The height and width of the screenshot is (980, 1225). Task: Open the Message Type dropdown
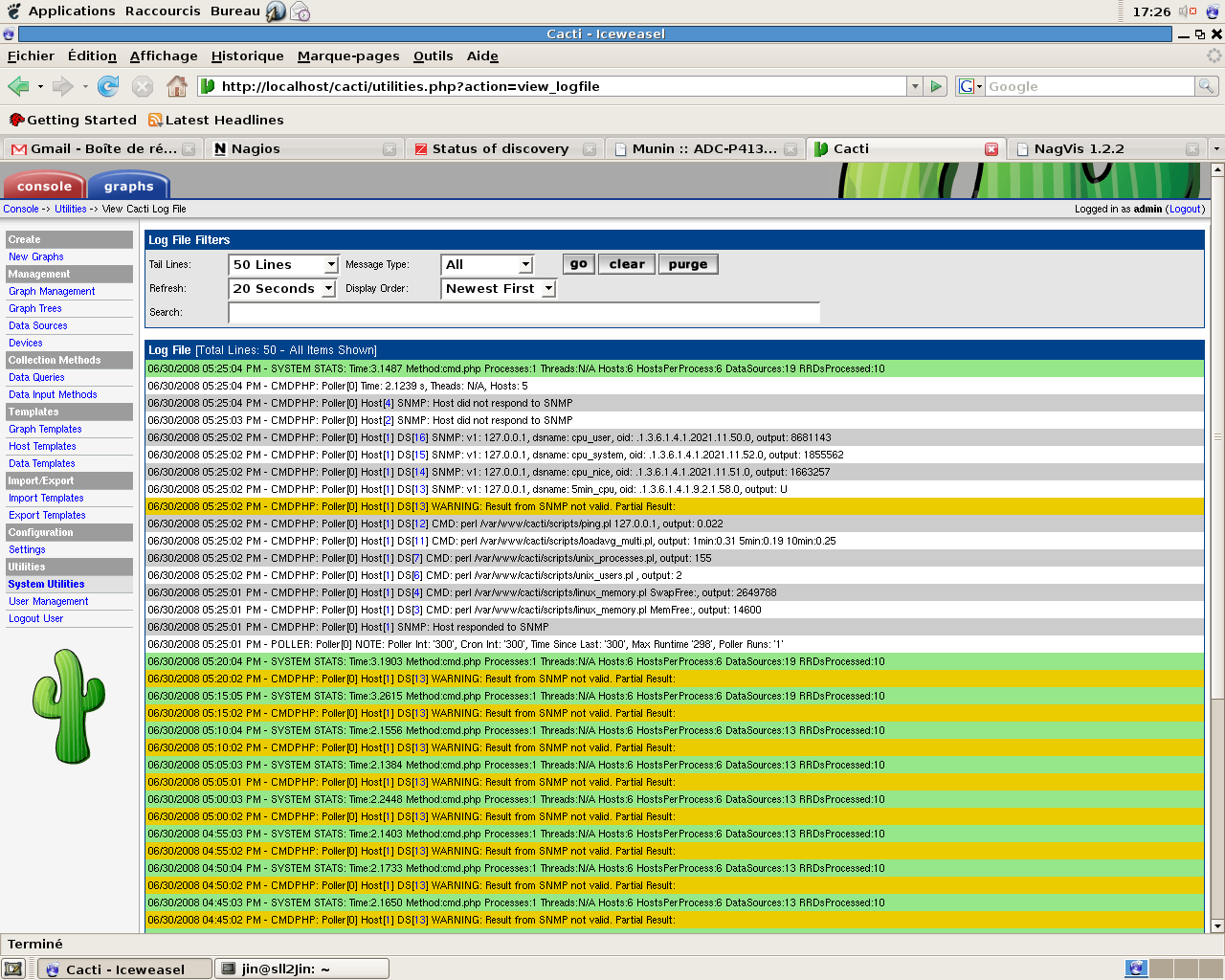[487, 264]
